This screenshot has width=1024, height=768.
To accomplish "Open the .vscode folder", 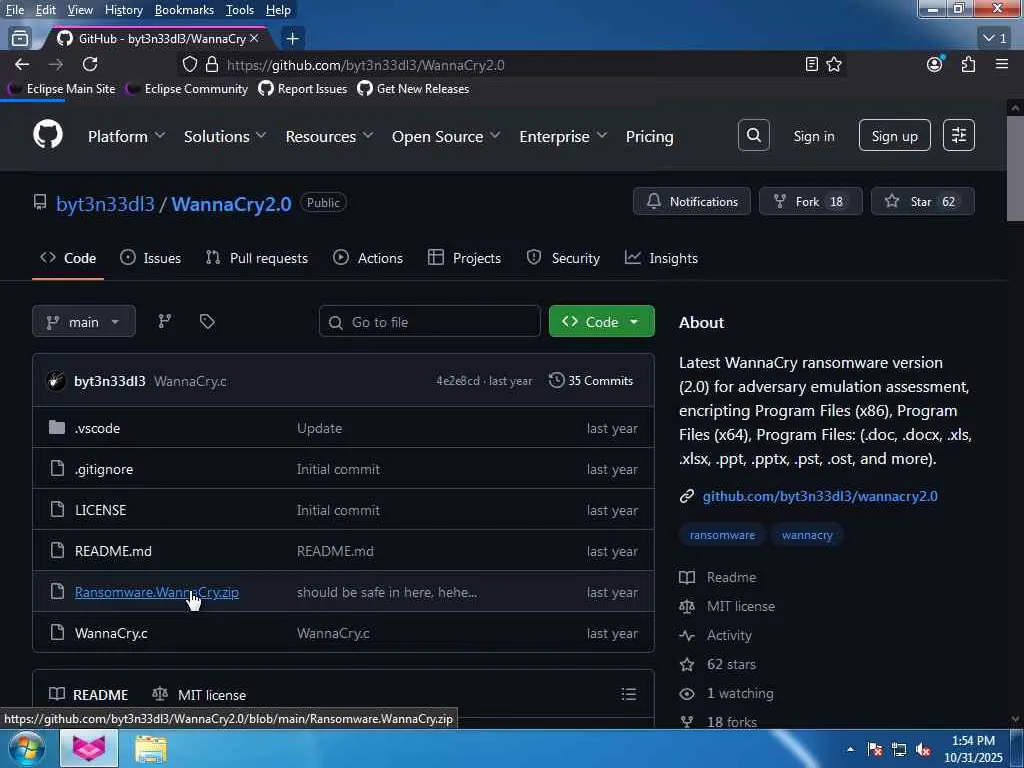I will coord(97,428).
